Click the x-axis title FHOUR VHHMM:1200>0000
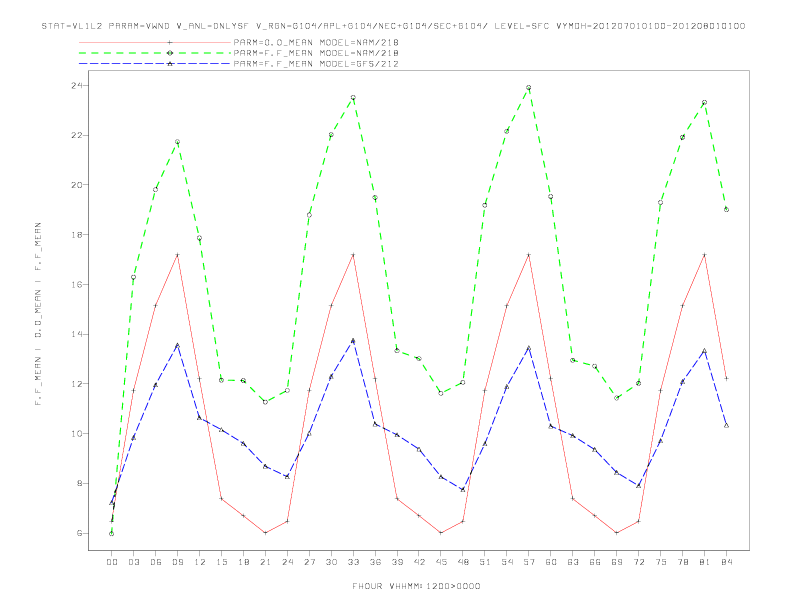Viewport: 792px width, 612px height. [416, 586]
